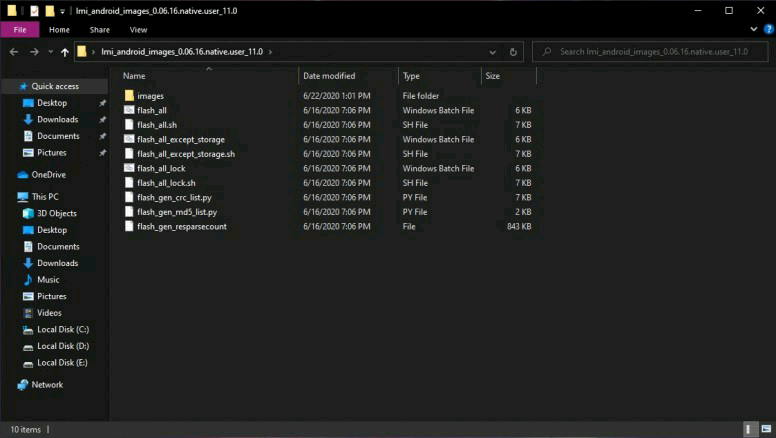The image size is (776, 438).
Task: Sort files by Date modified column header
Action: click(x=329, y=76)
